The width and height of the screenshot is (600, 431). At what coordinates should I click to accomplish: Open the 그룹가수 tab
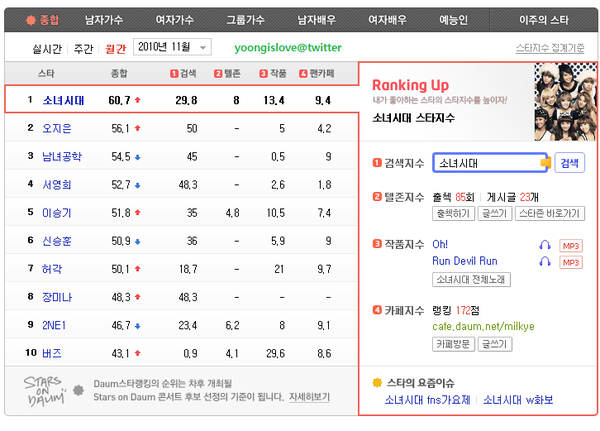(245, 20)
